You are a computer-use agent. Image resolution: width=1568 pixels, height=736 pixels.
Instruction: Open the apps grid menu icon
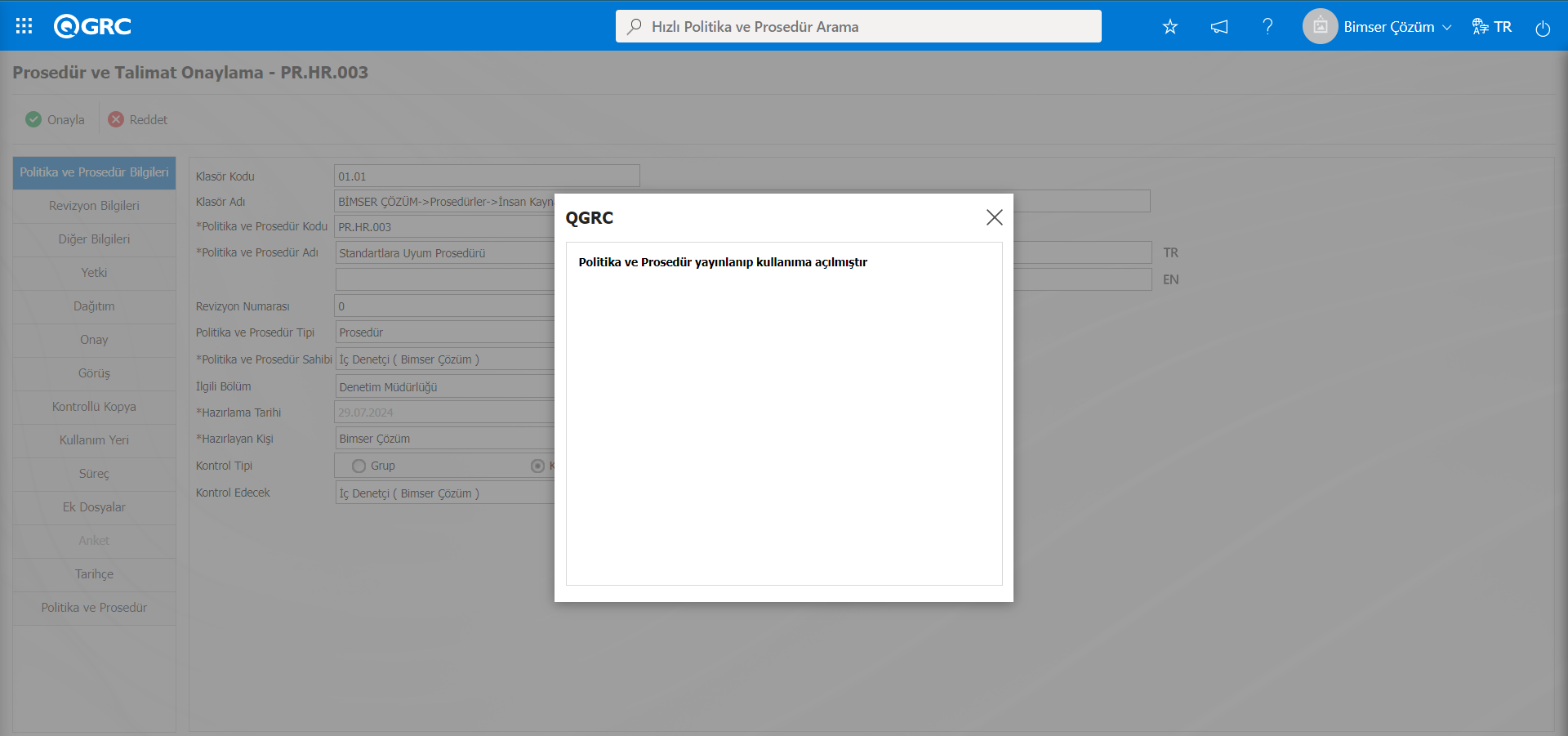(x=24, y=26)
